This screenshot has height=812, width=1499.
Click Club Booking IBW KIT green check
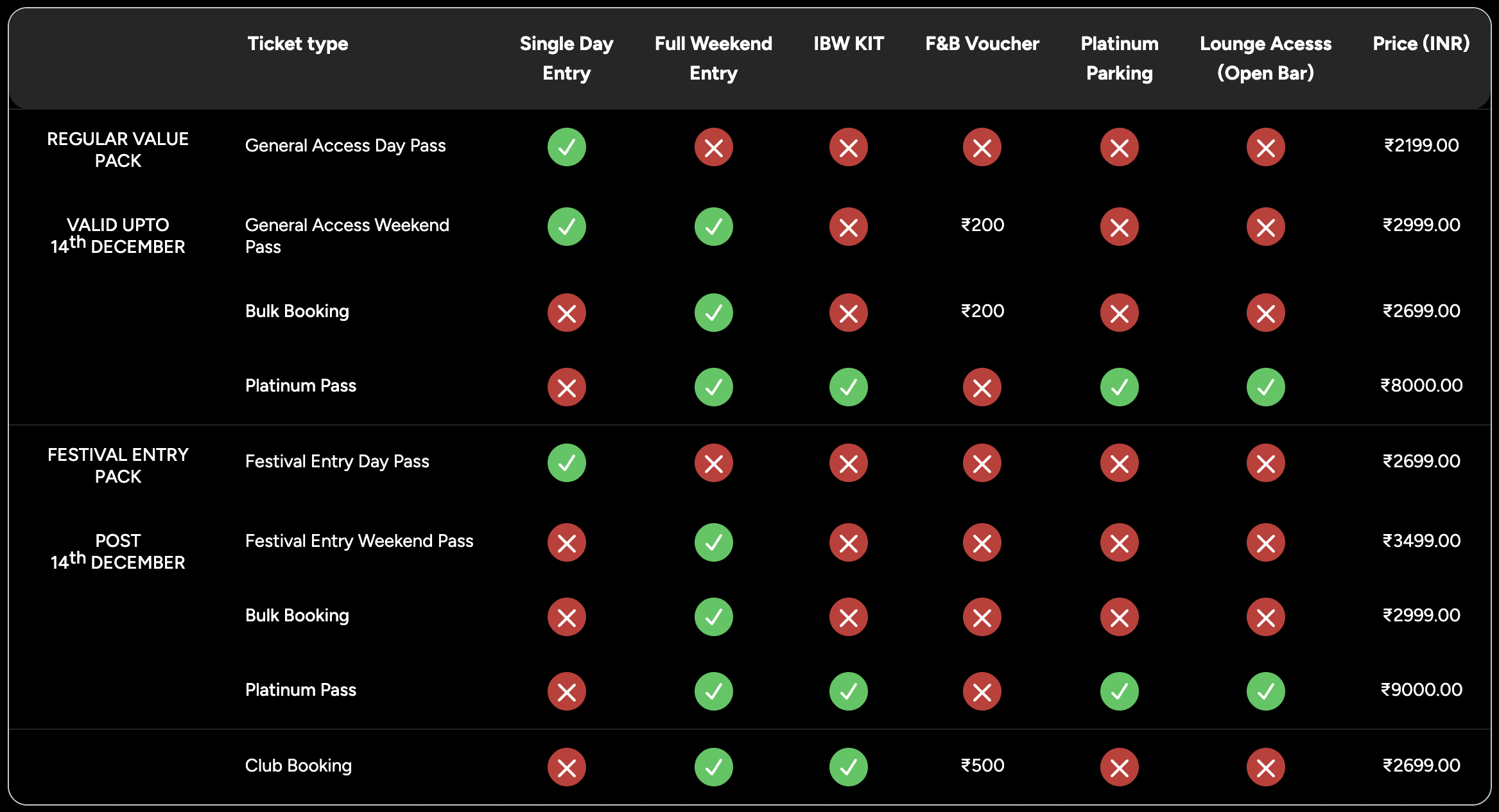(848, 767)
